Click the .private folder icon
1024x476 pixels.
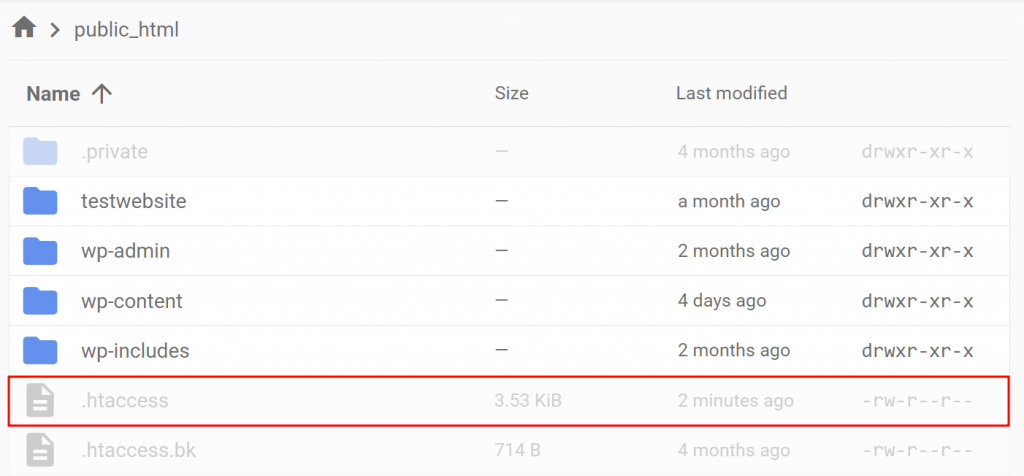(x=40, y=152)
